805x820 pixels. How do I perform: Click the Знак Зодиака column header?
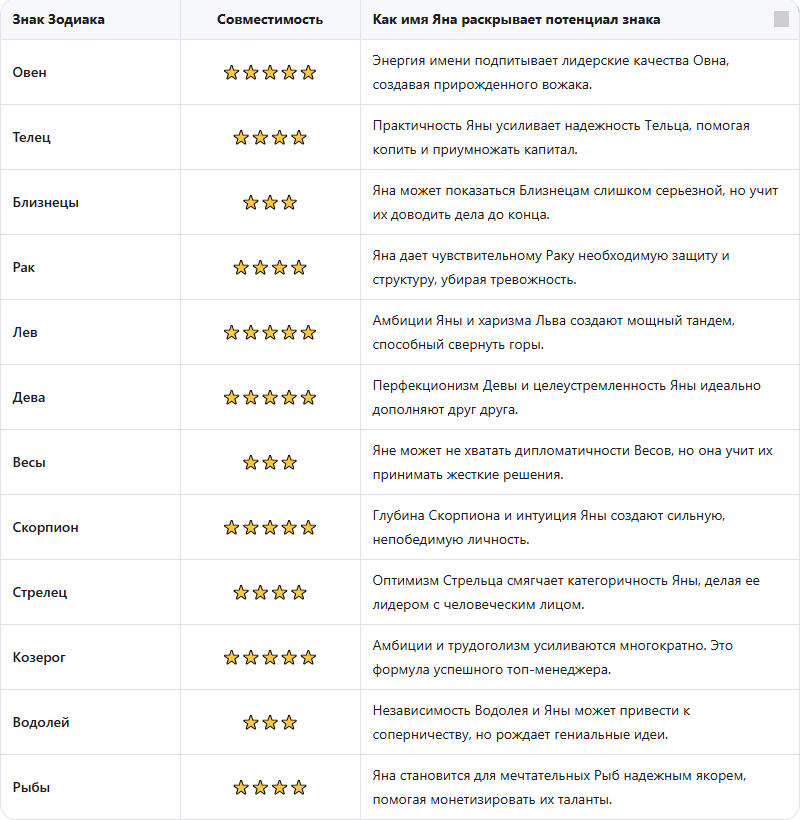point(59,19)
